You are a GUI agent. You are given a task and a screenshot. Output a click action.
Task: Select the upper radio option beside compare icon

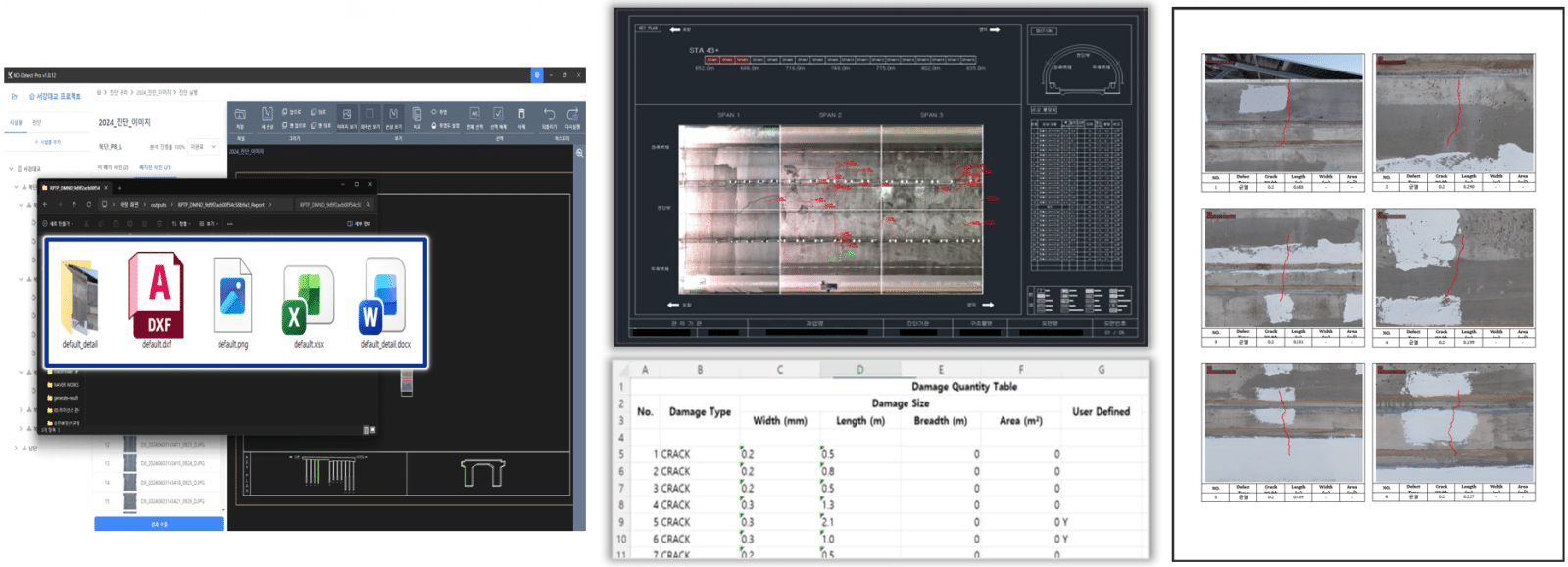pos(434,112)
